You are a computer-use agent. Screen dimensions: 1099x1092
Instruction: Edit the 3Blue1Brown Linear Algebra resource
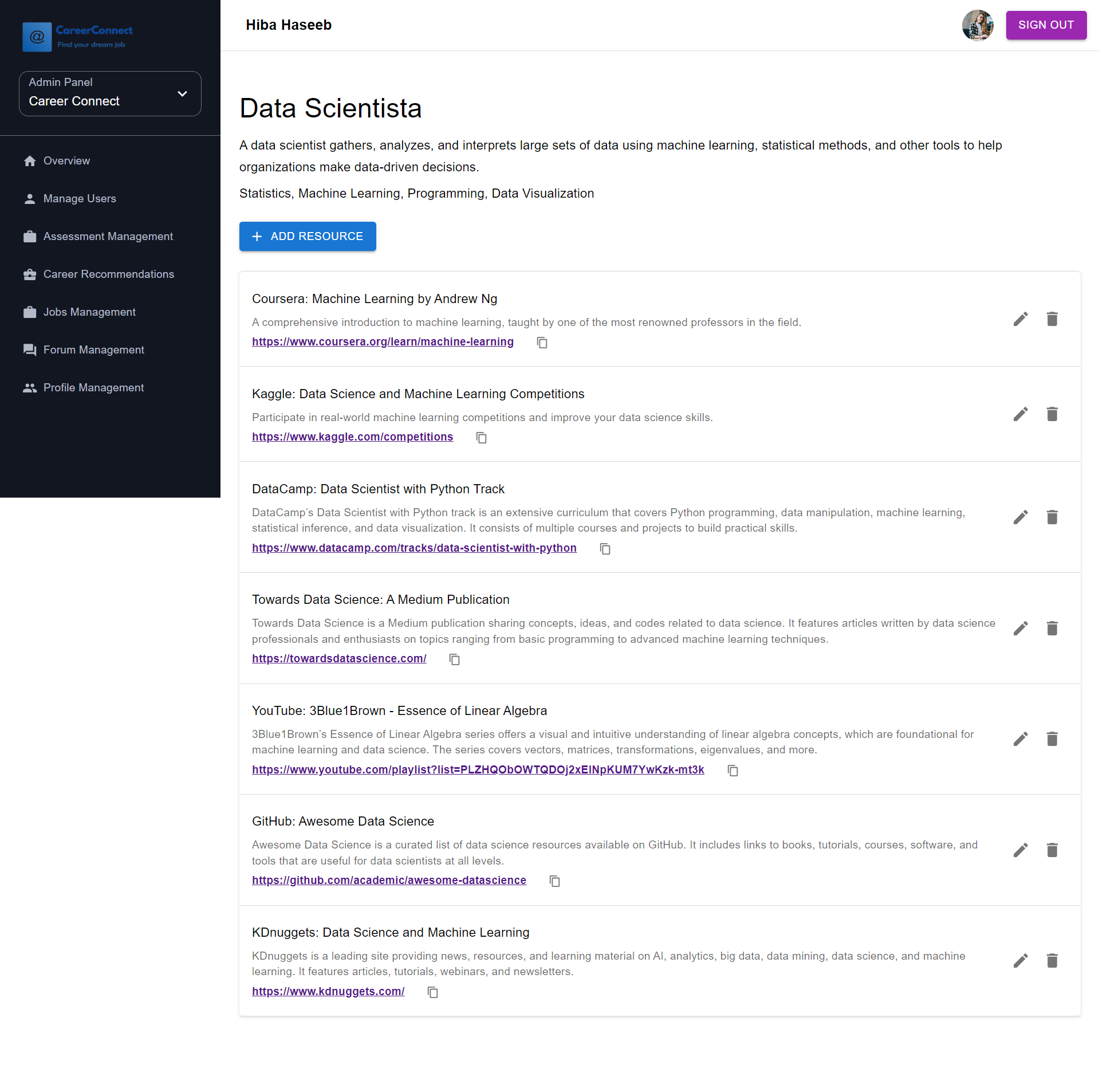point(1021,739)
